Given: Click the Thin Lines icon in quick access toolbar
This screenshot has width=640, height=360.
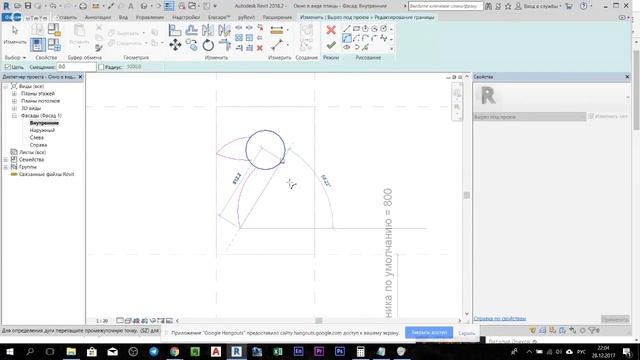Looking at the screenshot, I should [x=169, y=6].
